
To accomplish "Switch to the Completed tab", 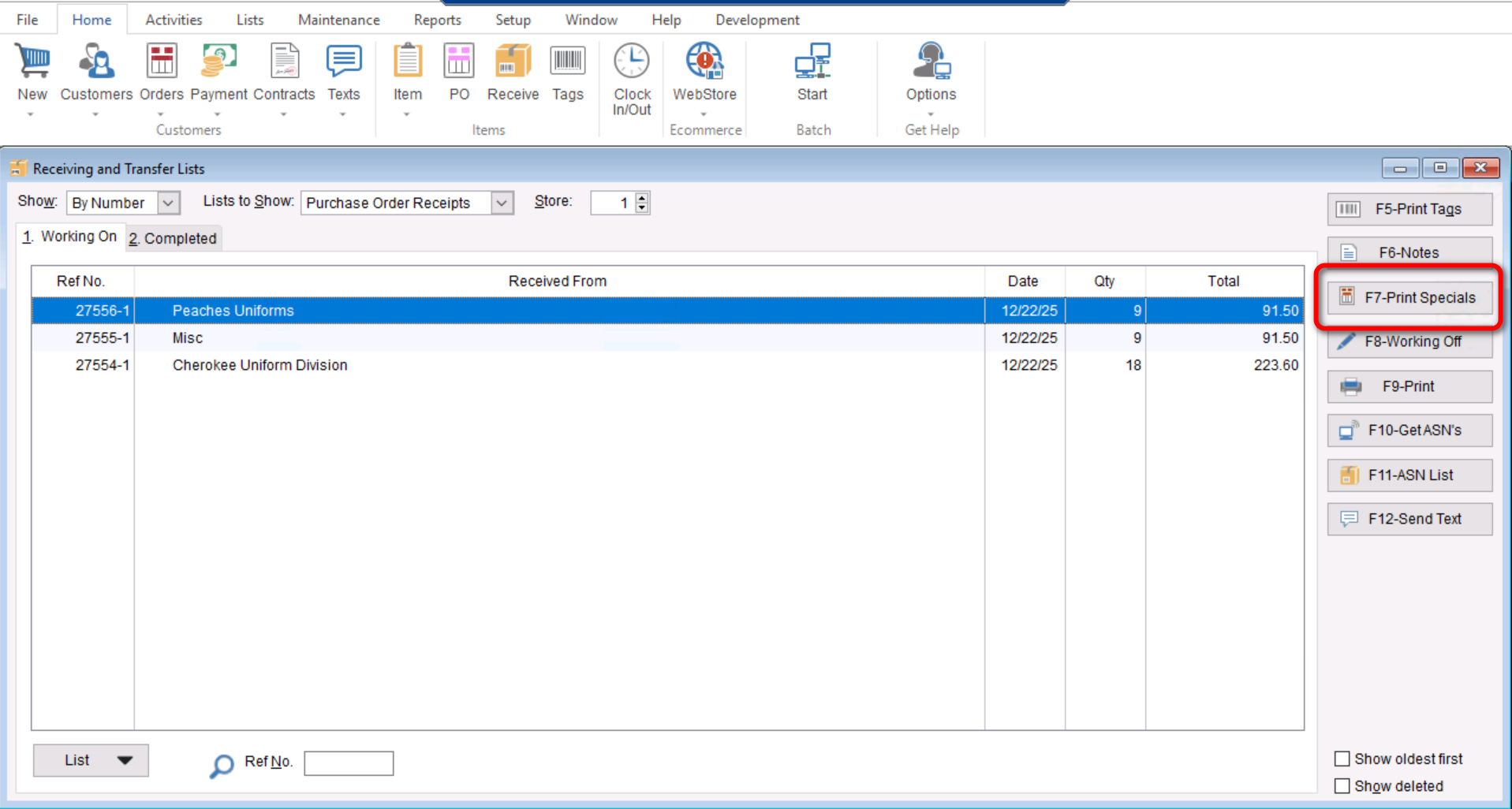I will (x=174, y=238).
